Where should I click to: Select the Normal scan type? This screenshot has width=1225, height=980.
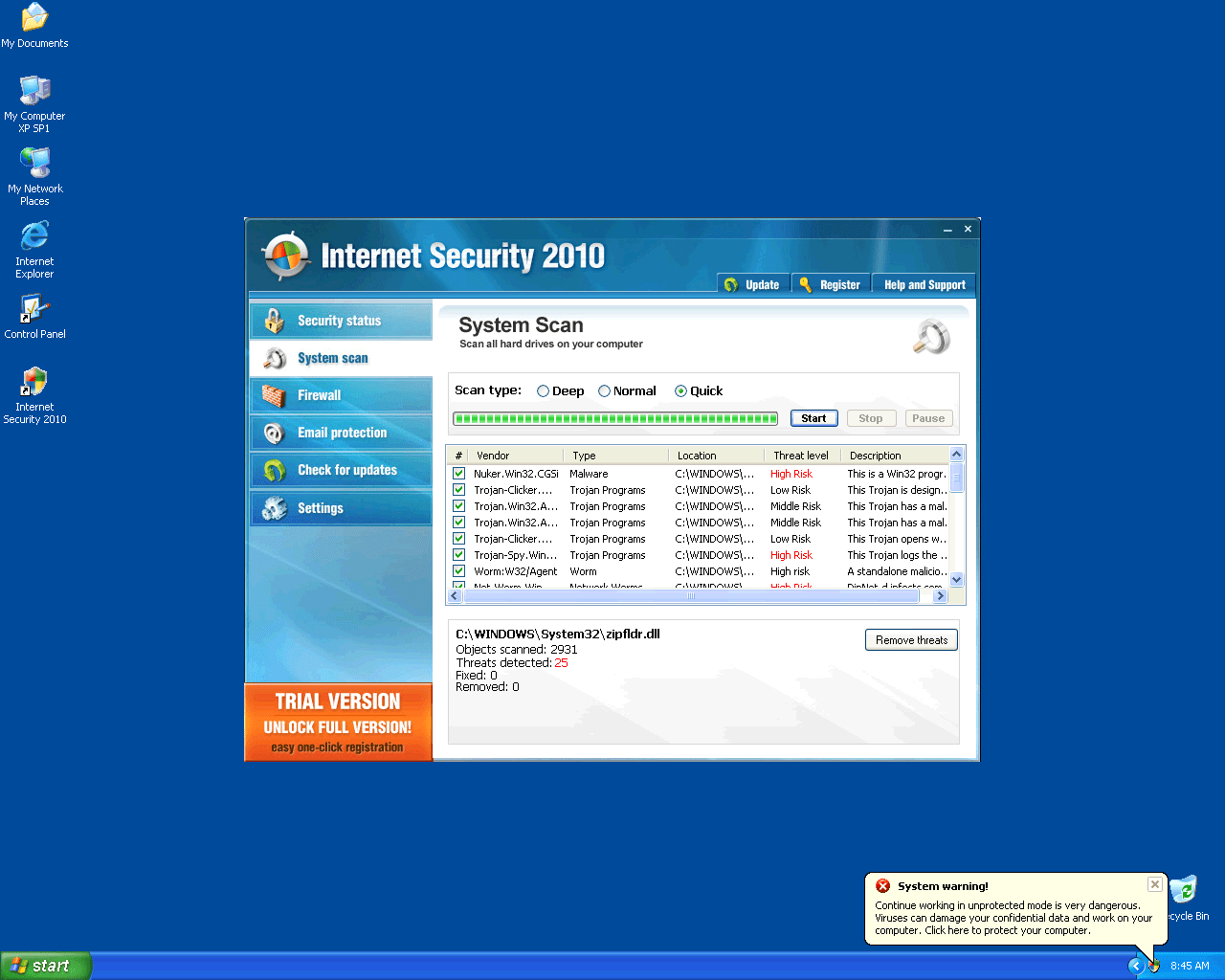(x=604, y=391)
